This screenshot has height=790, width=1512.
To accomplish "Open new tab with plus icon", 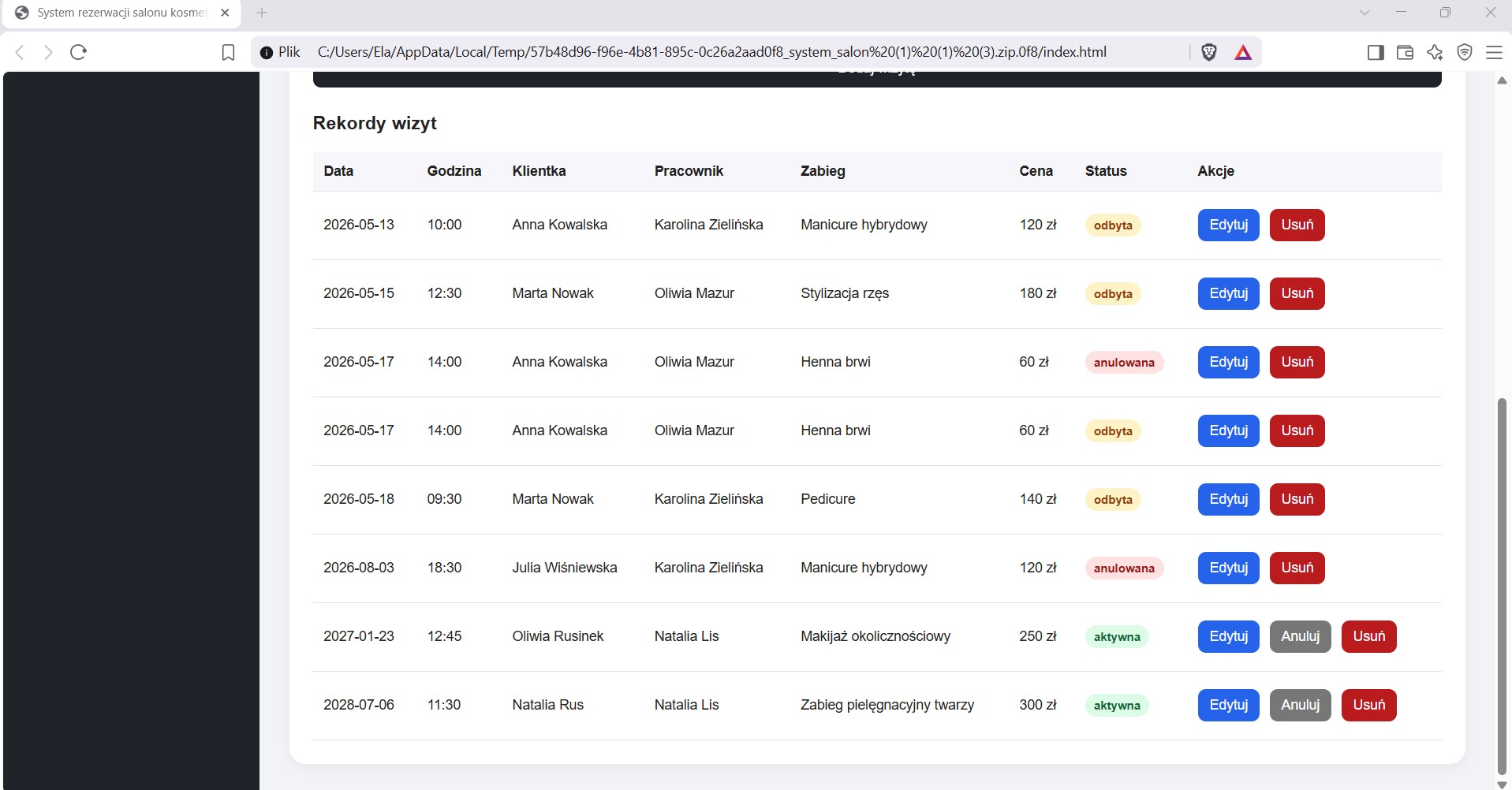I will 262,13.
